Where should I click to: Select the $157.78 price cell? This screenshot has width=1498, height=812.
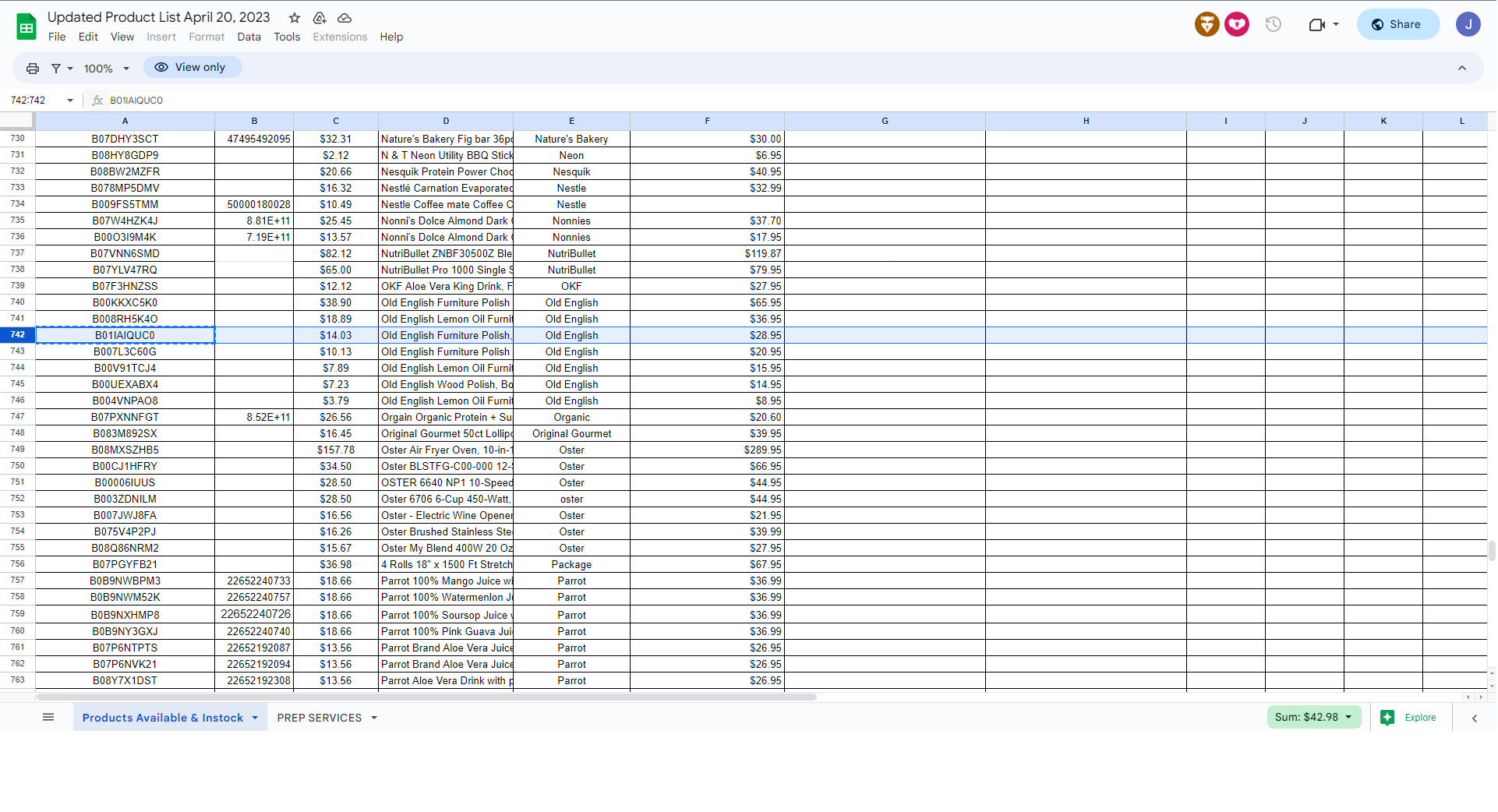pyautogui.click(x=336, y=450)
